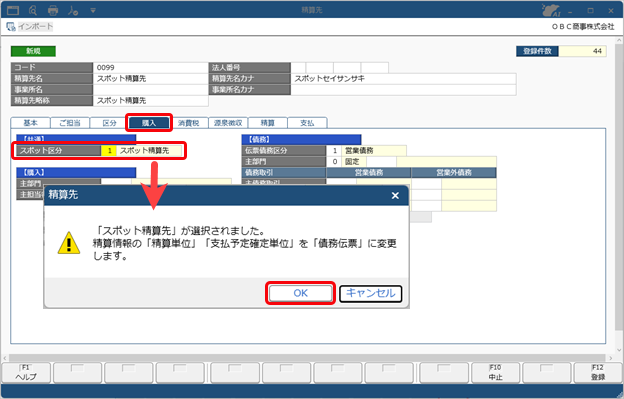
Task: Click the 精算先名カナ field スポットセイサンサキ
Action: [x=404, y=79]
